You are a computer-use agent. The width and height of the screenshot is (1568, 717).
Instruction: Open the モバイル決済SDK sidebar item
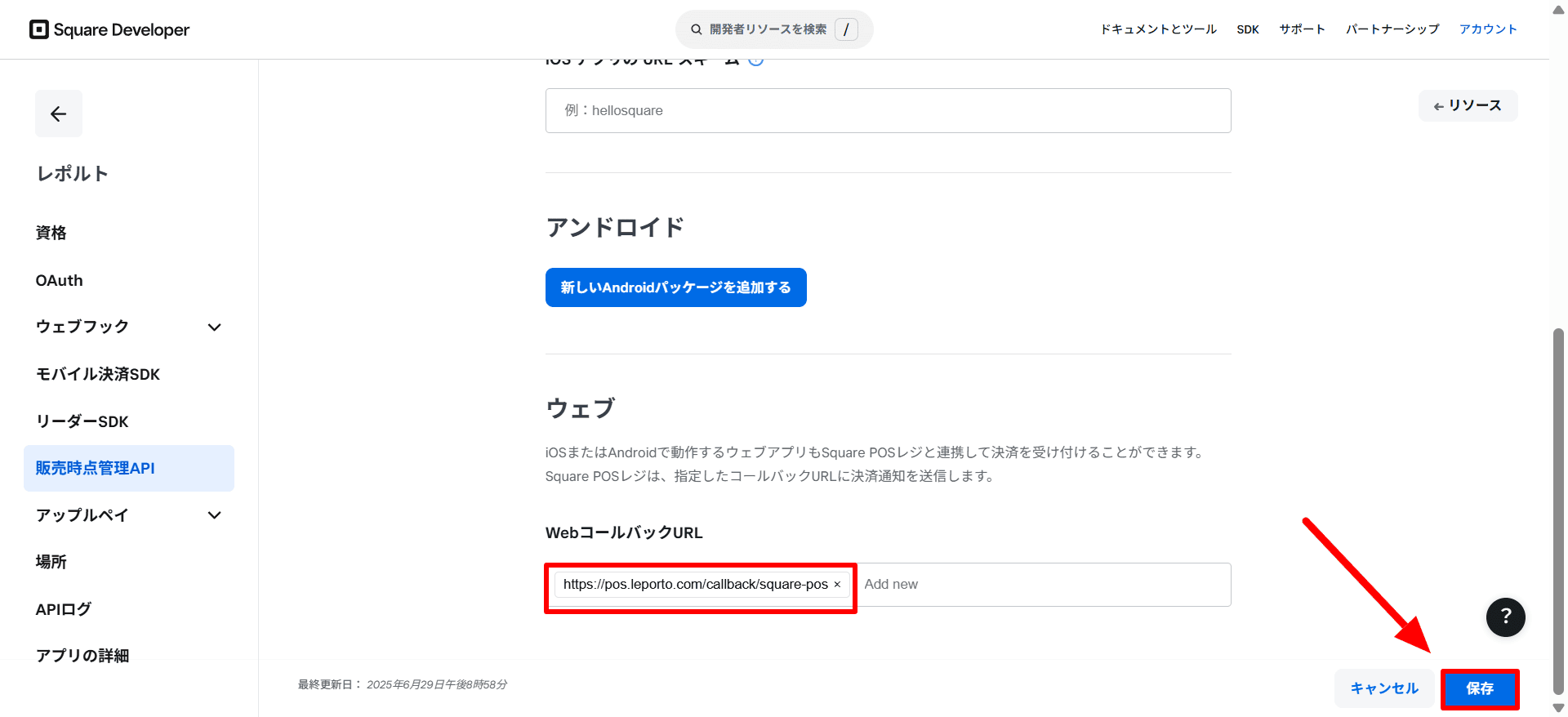coord(98,374)
